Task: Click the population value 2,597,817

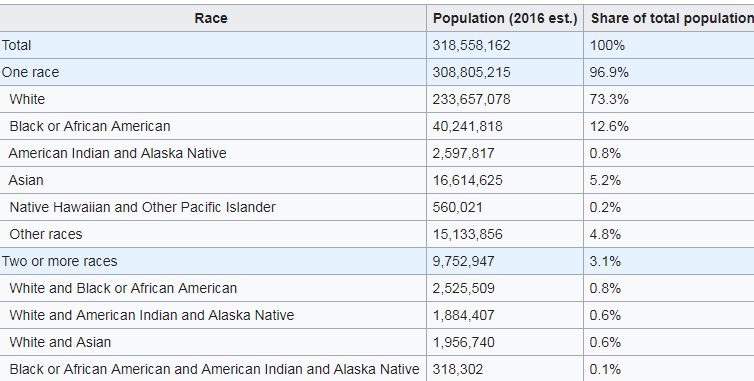Action: pos(464,153)
